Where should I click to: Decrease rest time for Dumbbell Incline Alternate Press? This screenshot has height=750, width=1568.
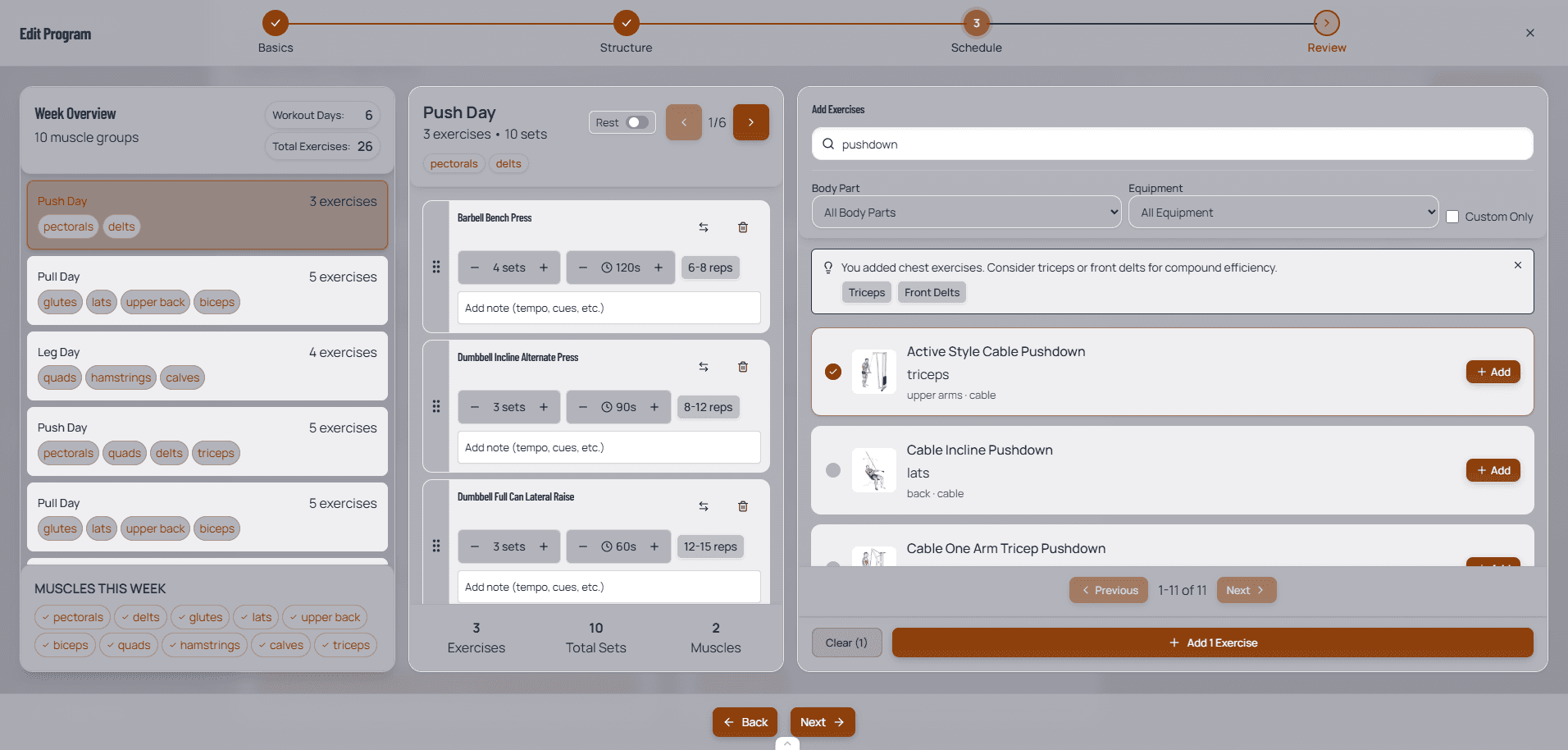pyautogui.click(x=582, y=406)
